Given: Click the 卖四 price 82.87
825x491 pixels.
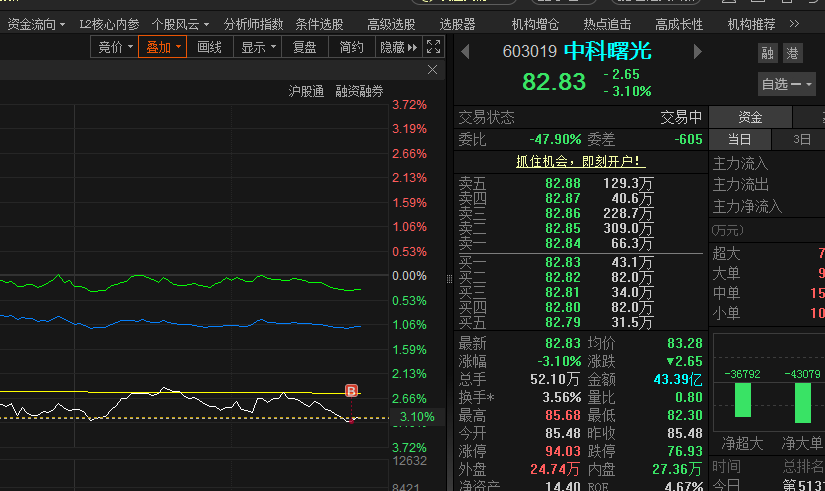Looking at the screenshot, I should coord(562,198).
